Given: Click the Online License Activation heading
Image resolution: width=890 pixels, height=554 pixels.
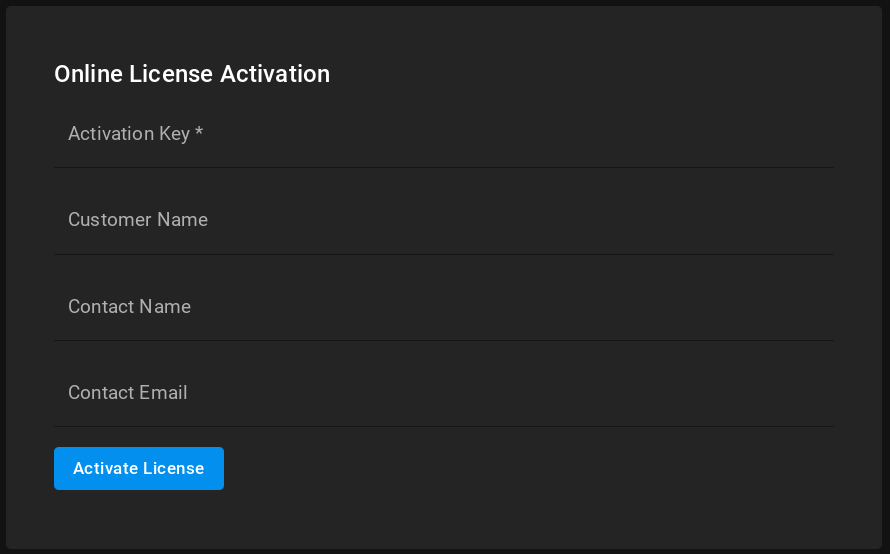Looking at the screenshot, I should 192,74.
